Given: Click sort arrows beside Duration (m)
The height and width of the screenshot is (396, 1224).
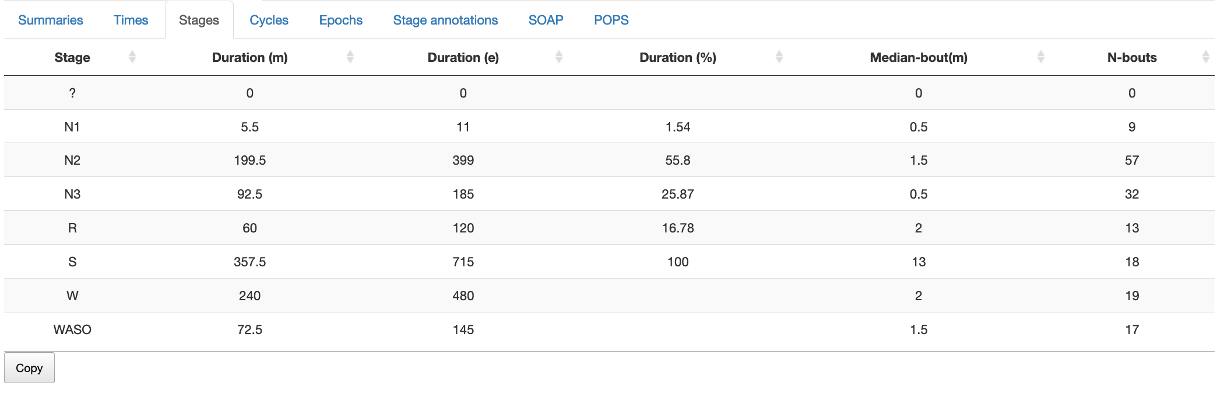Looking at the screenshot, I should point(350,58).
